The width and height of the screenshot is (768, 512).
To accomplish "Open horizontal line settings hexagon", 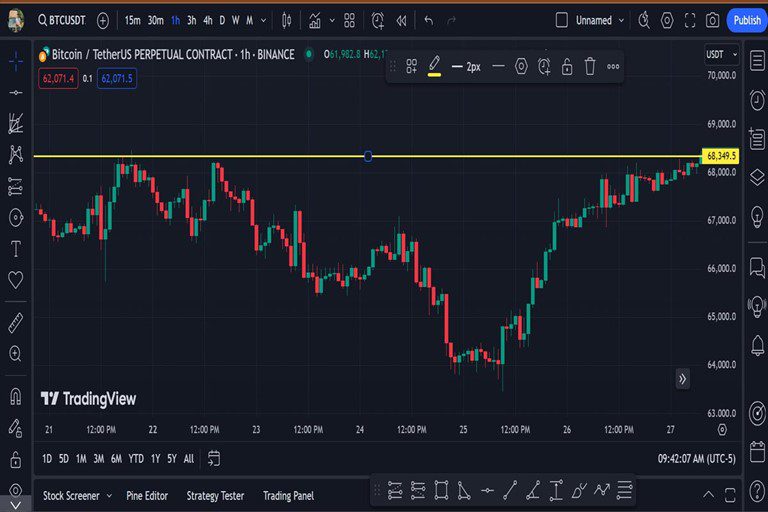I will point(521,66).
